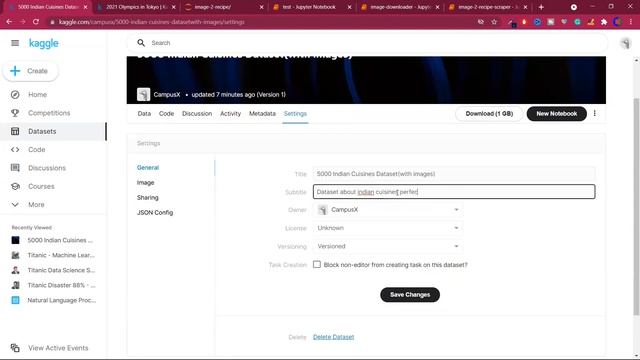This screenshot has height=360, width=640.
Task: Click the Delete Dataset link
Action: 333,337
